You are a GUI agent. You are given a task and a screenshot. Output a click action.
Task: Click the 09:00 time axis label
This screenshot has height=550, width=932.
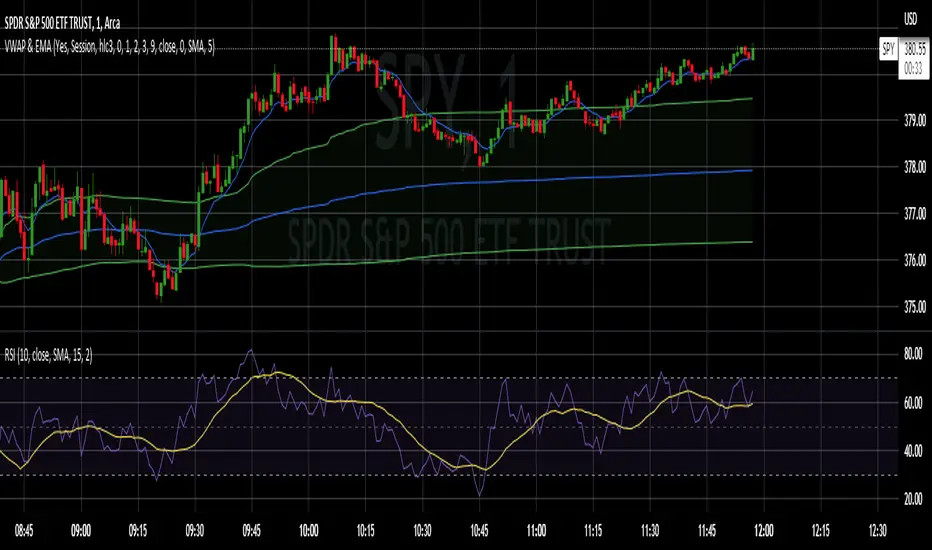(81, 530)
